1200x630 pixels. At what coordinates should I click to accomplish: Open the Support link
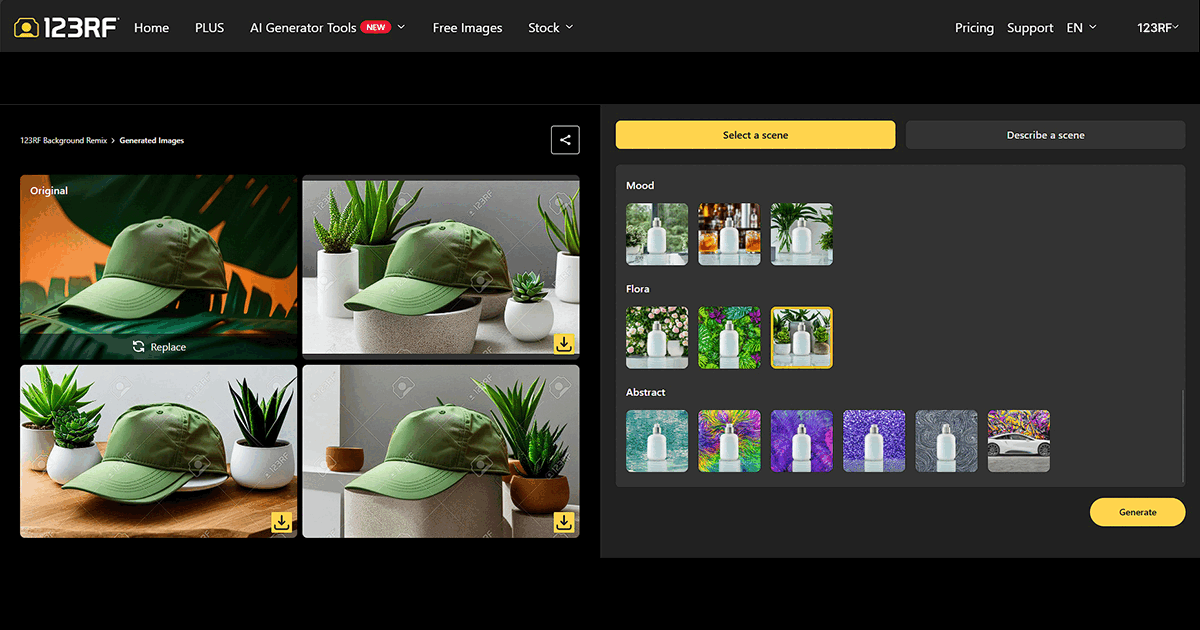[1030, 28]
